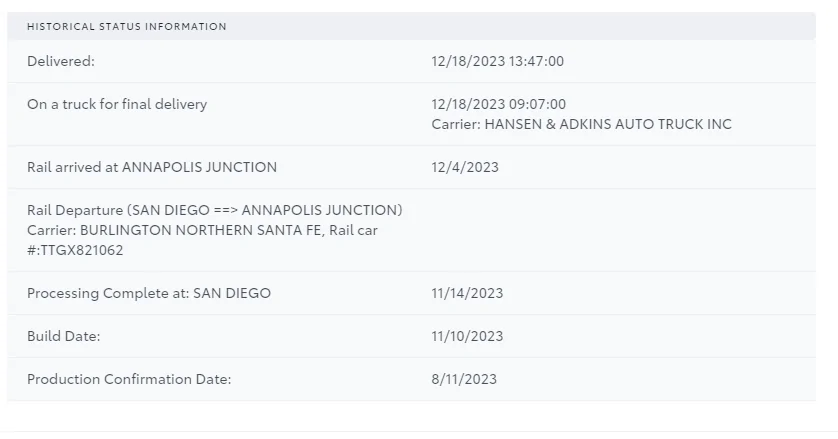Select the 11/10/2023 build date value
The height and width of the screenshot is (439, 838).
click(467, 336)
